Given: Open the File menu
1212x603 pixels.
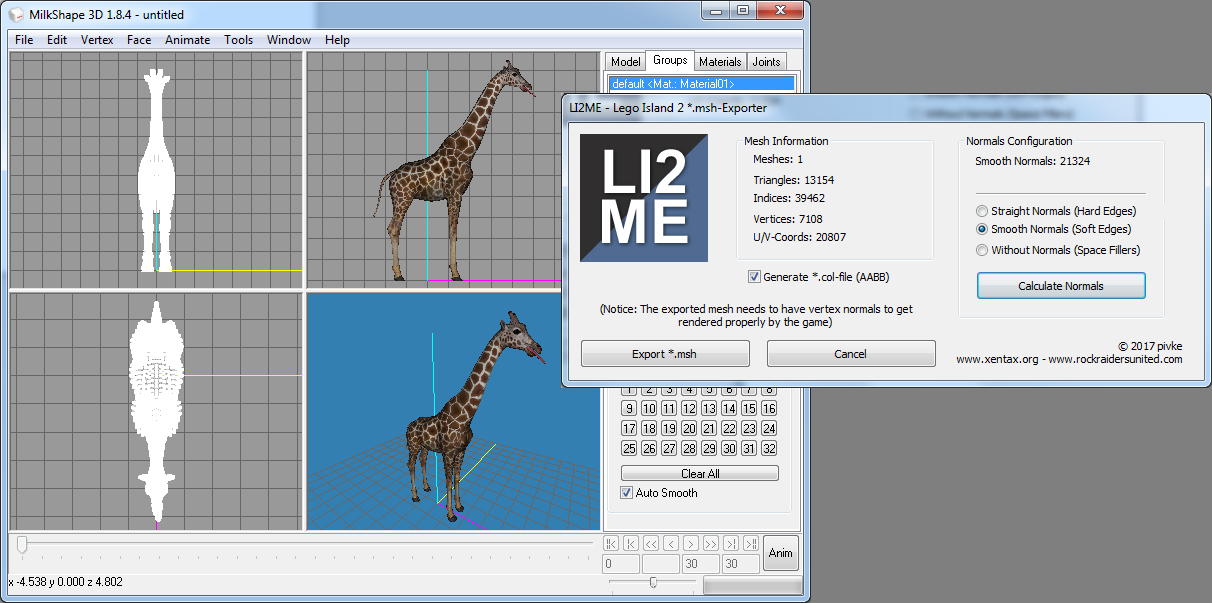Looking at the screenshot, I should 24,40.
